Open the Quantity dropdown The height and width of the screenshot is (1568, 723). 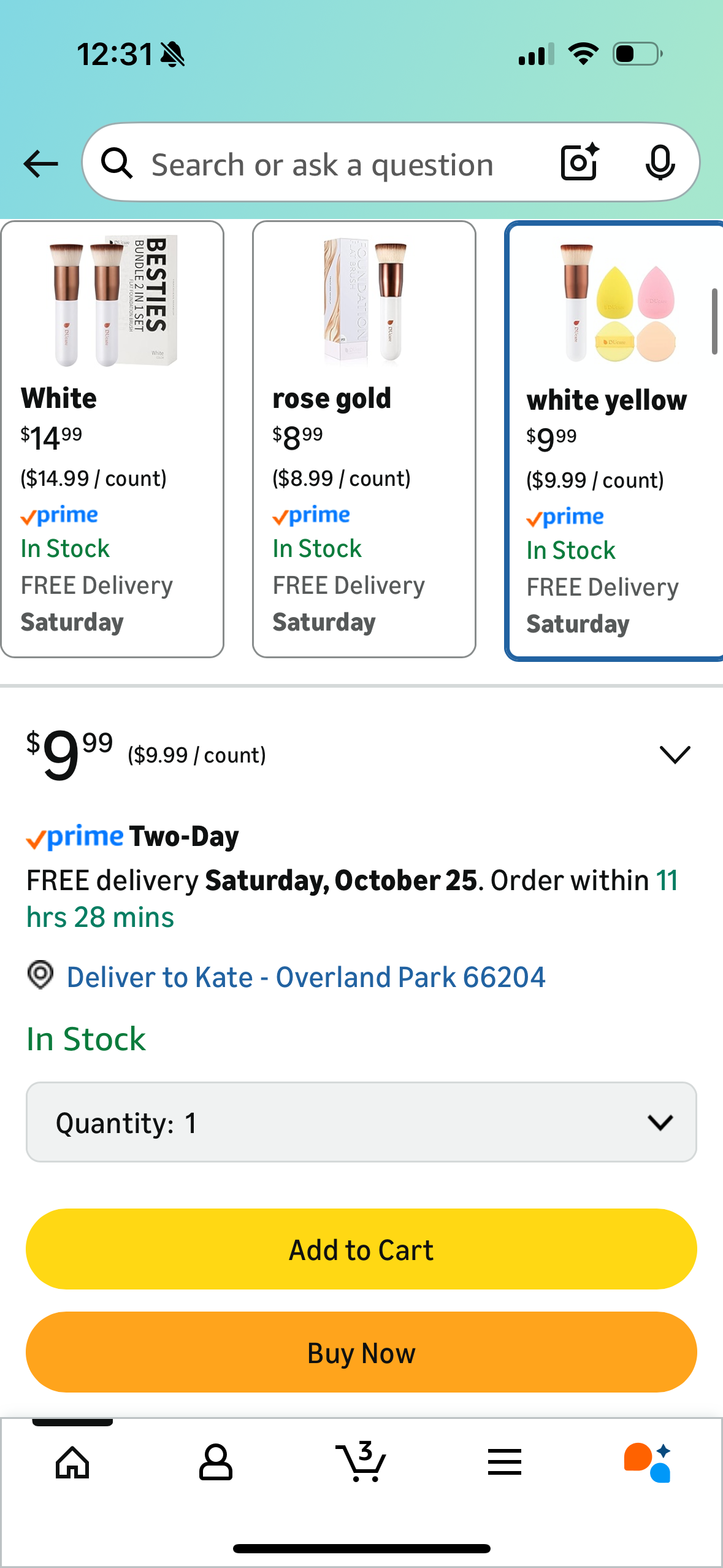pyautogui.click(x=361, y=1122)
